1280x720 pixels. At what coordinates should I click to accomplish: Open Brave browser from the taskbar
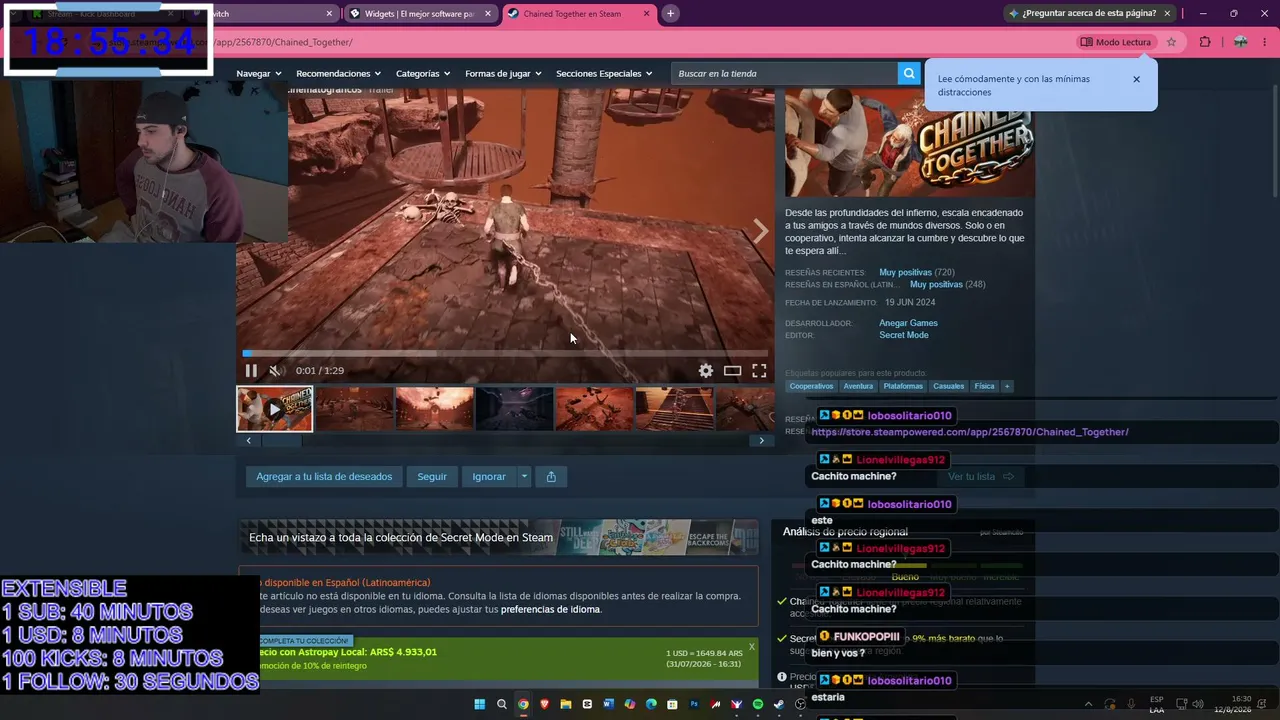[544, 704]
